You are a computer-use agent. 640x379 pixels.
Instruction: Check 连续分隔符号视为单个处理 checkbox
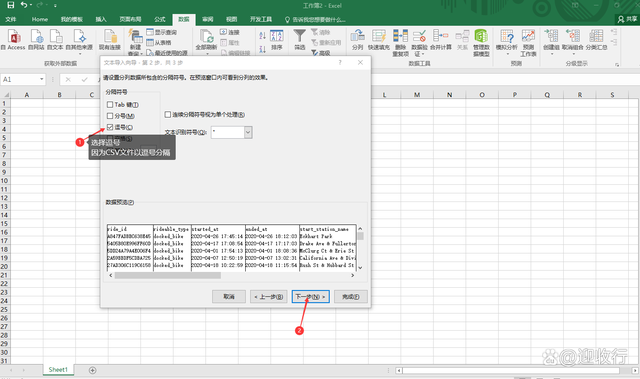point(167,115)
